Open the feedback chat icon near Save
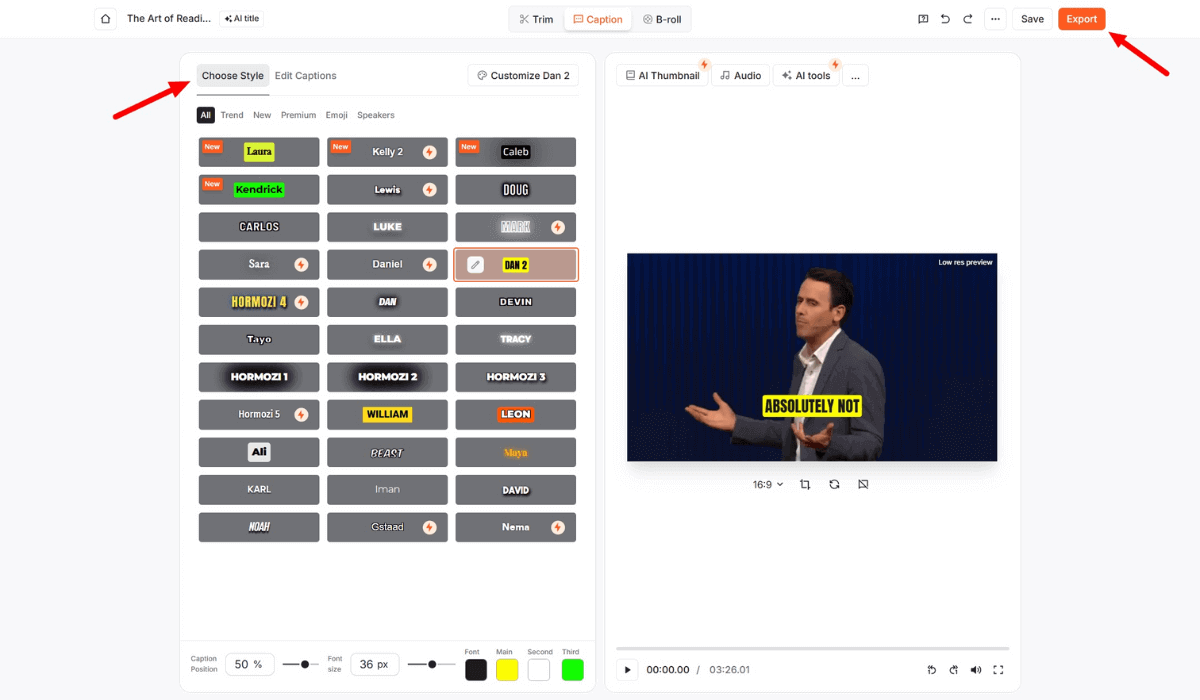This screenshot has height=700, width=1200. [922, 18]
